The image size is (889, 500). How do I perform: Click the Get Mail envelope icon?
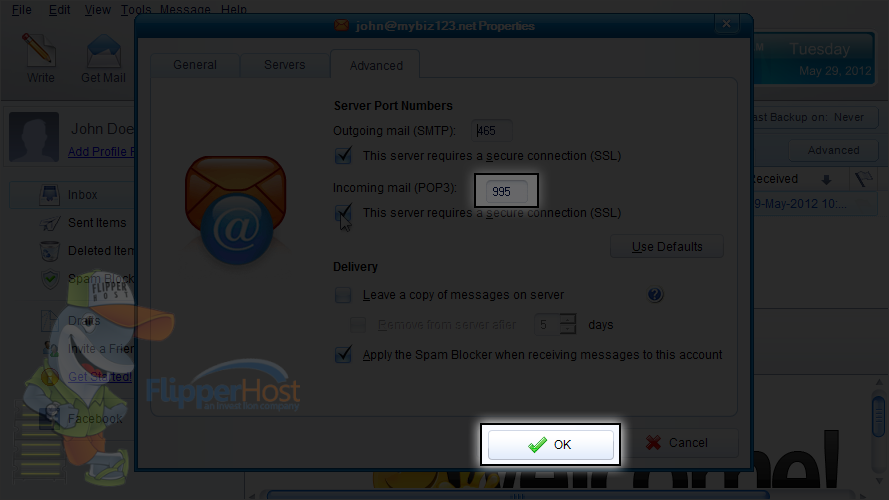[x=103, y=51]
